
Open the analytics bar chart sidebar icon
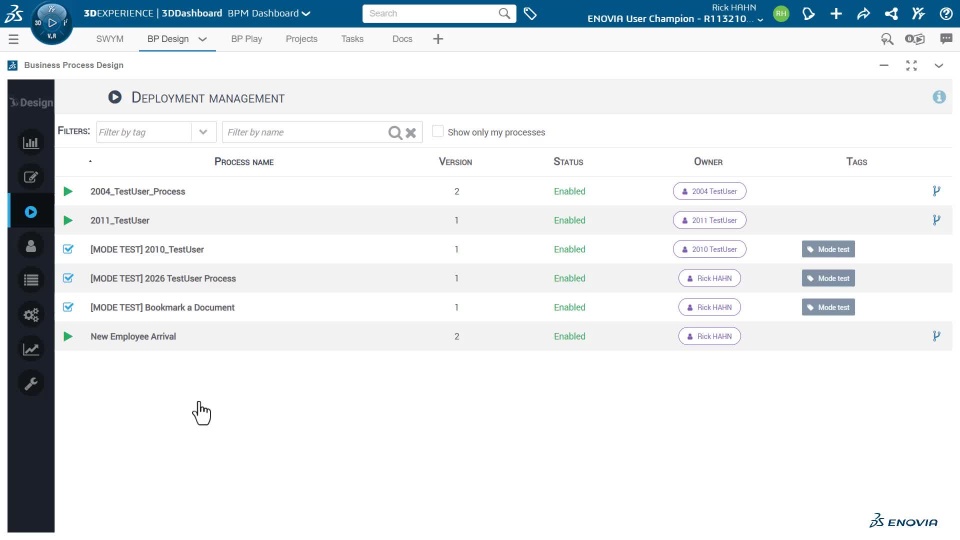tap(31, 142)
